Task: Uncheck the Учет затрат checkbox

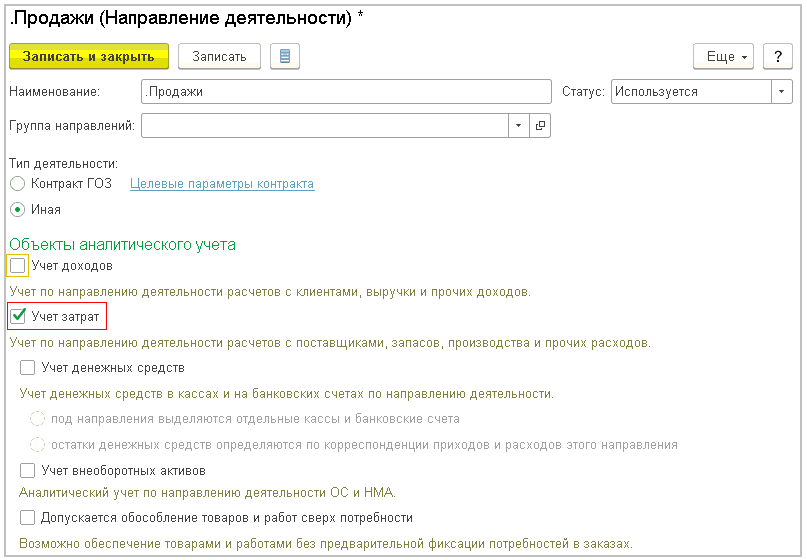Action: 18,316
